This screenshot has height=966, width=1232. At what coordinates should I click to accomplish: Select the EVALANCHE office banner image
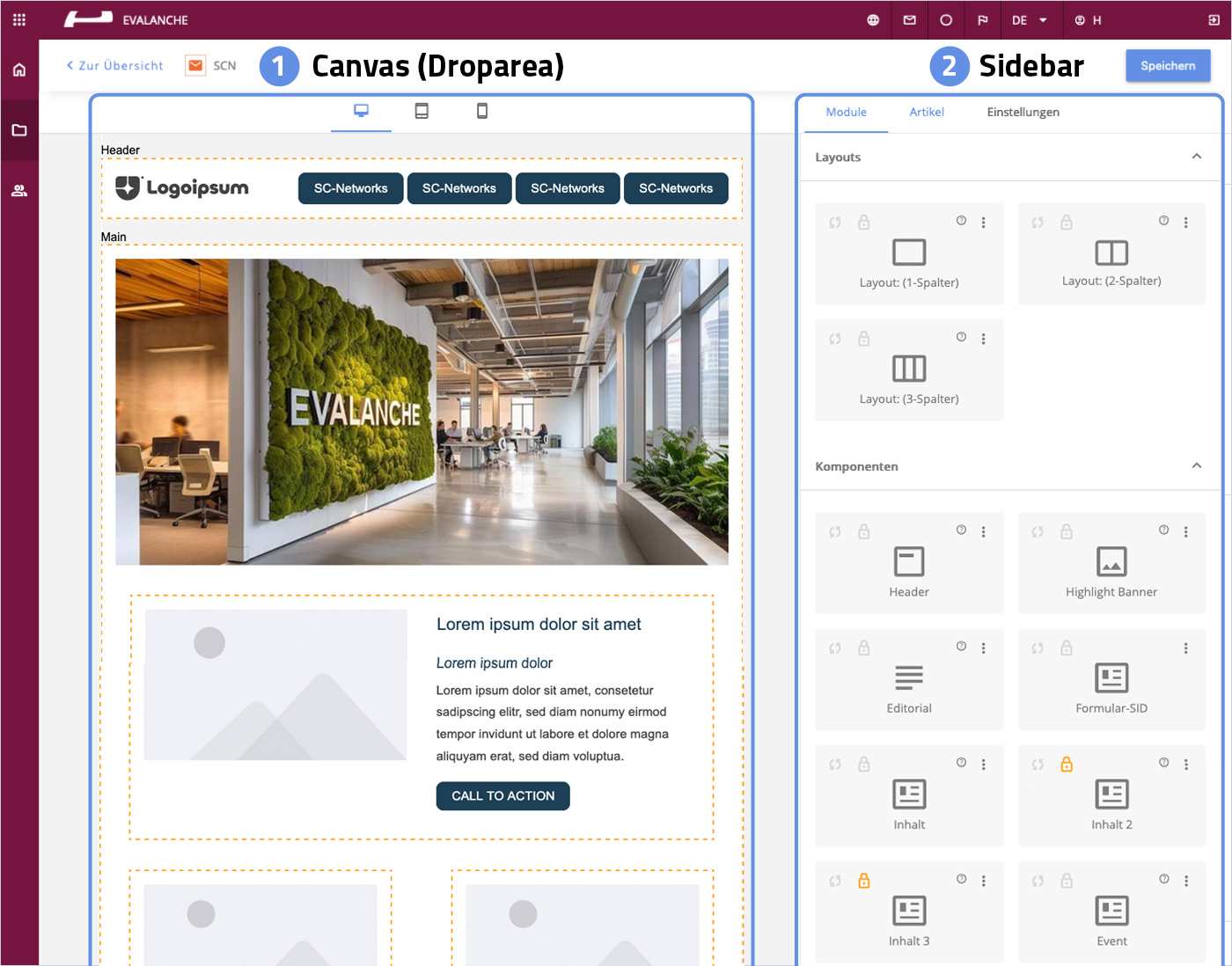(422, 412)
